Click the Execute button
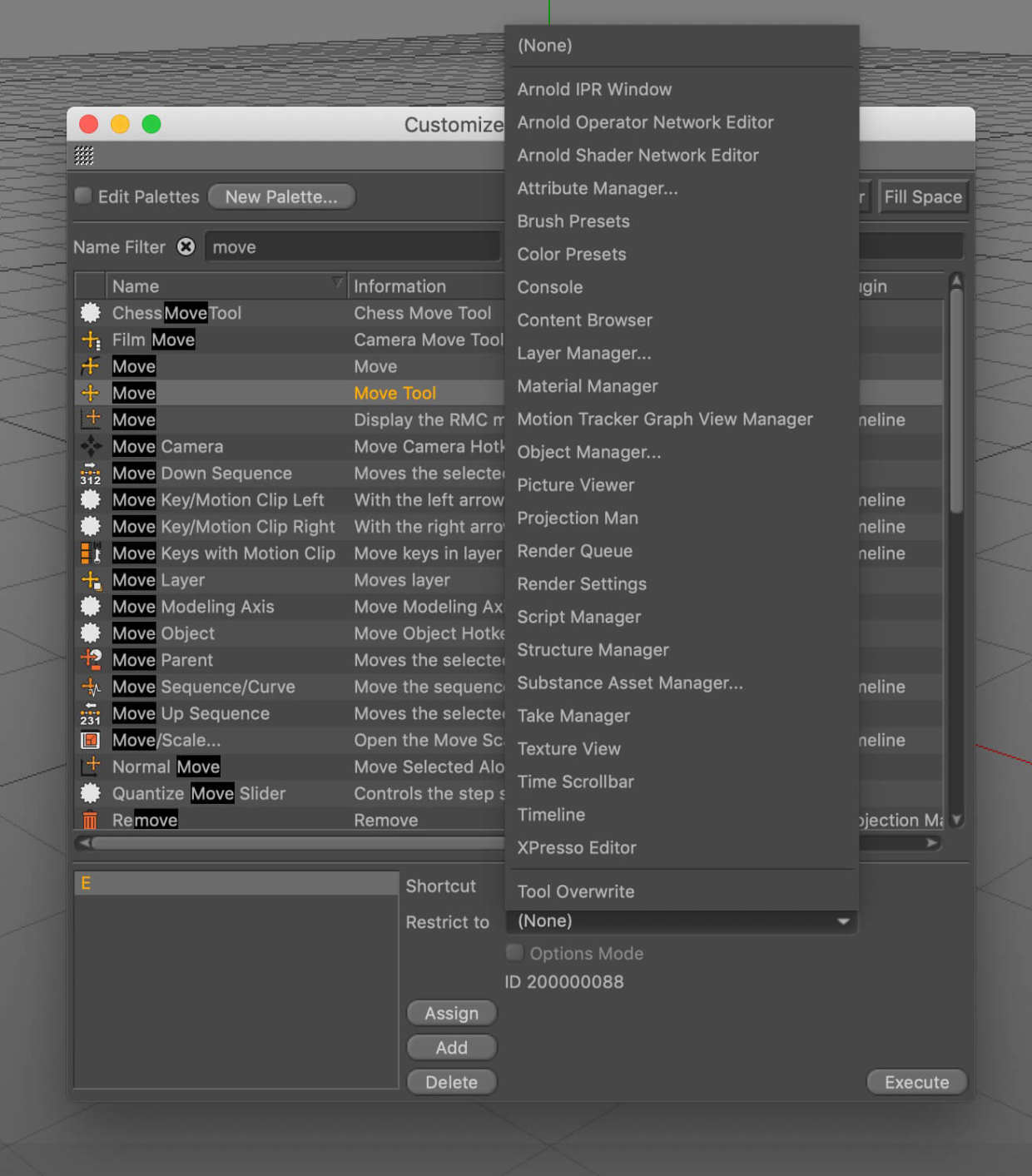The image size is (1032, 1176). (917, 1083)
